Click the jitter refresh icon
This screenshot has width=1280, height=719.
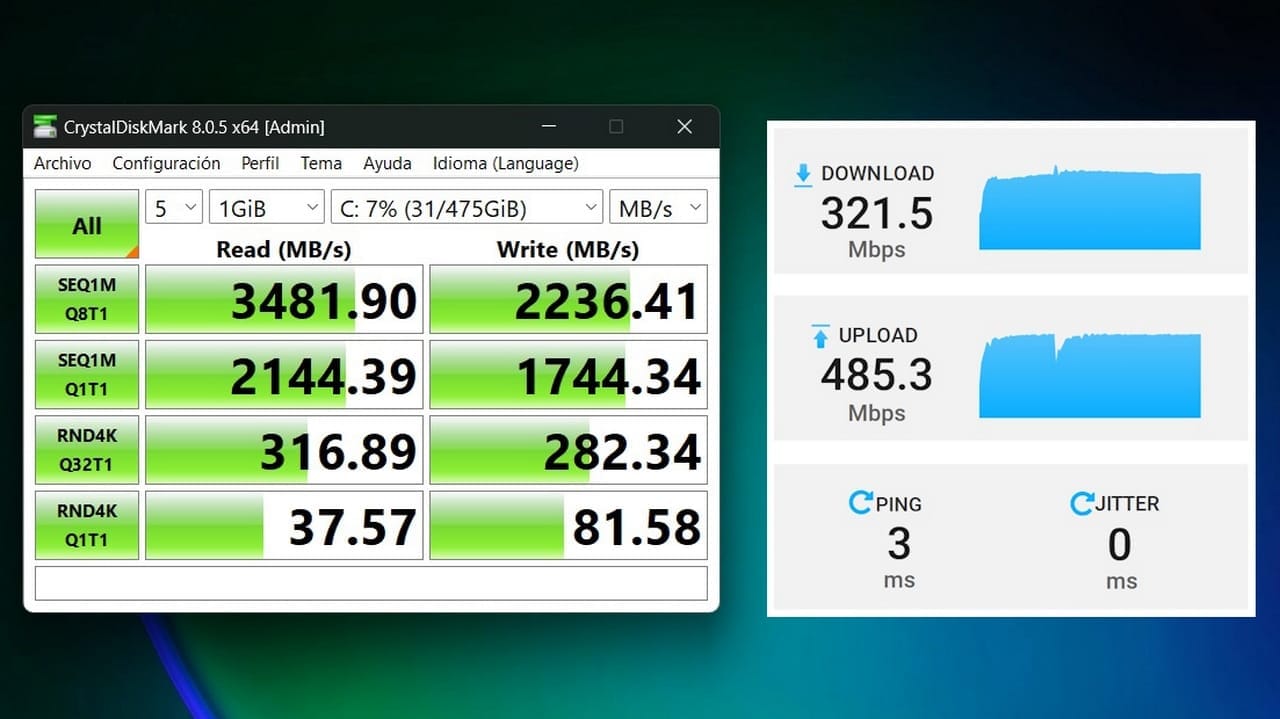(1081, 503)
